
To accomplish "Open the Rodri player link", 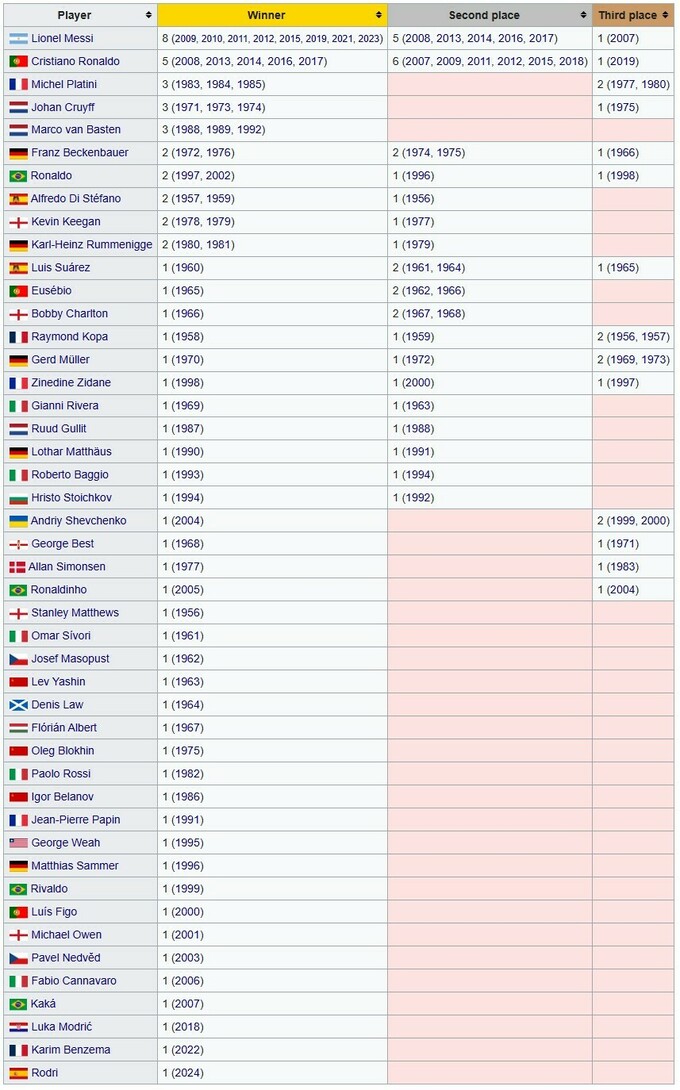I will coord(45,1073).
